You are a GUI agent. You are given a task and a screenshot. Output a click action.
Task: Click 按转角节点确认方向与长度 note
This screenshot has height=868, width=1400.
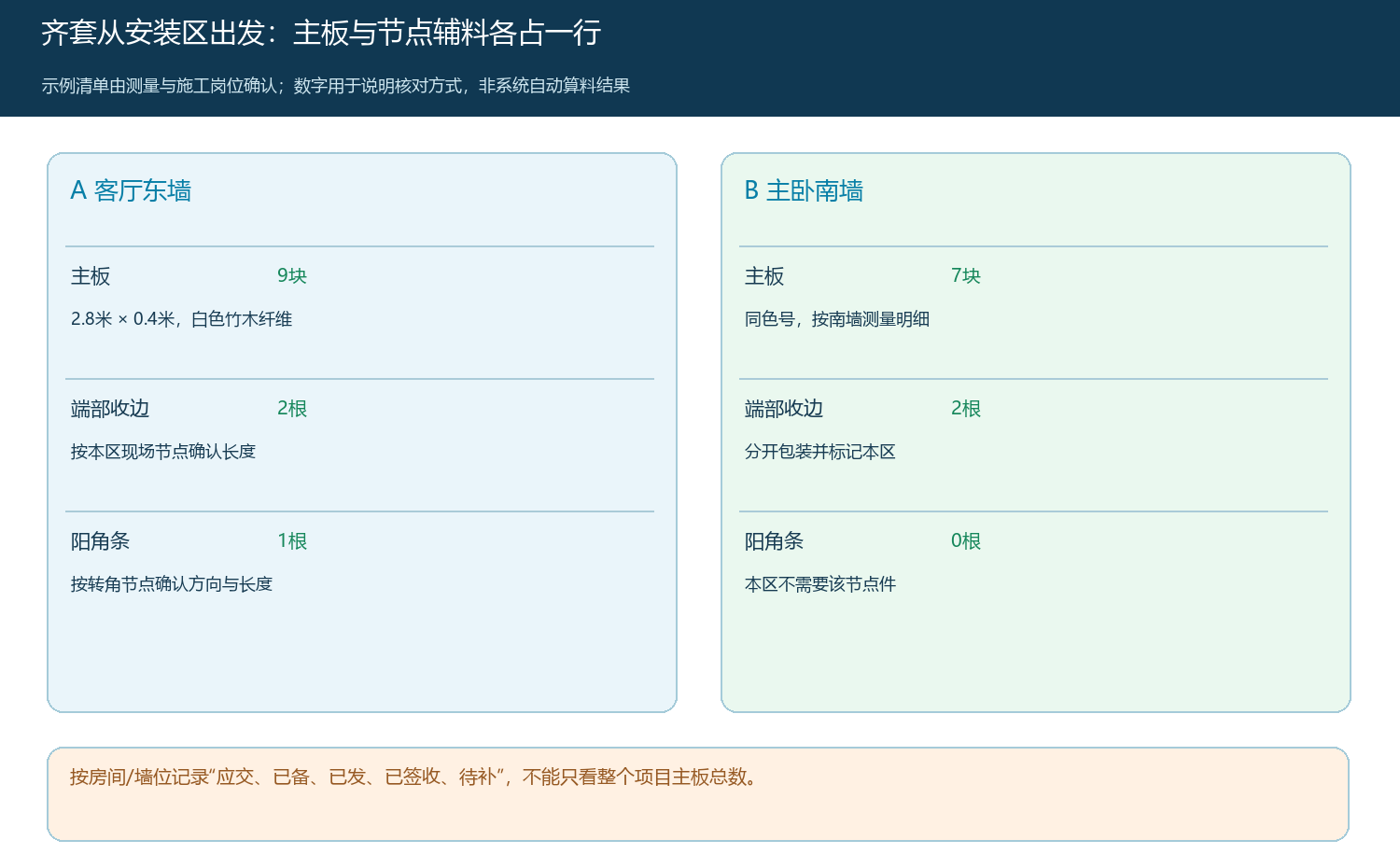tap(172, 584)
